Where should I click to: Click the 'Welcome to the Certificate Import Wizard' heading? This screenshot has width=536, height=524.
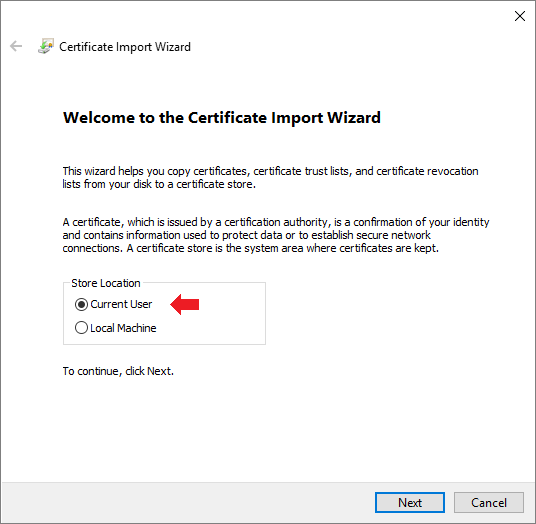point(222,118)
